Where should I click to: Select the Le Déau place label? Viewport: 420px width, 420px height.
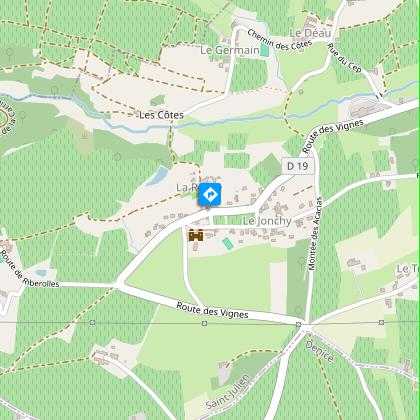310,33
